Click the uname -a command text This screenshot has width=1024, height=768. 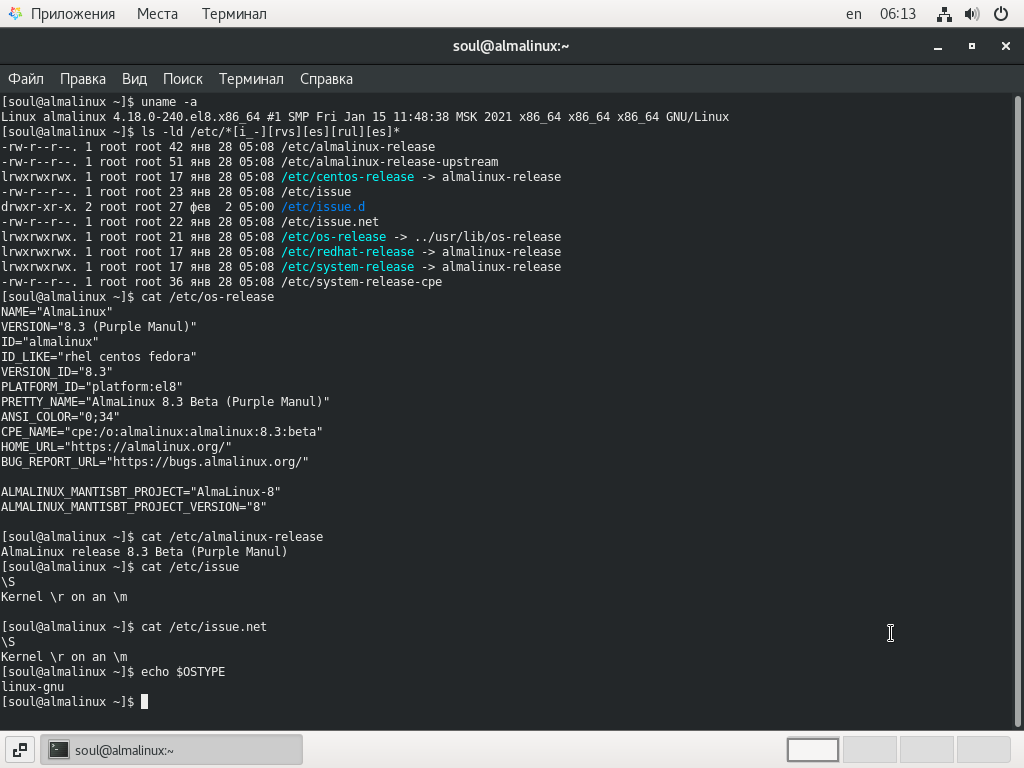point(168,102)
